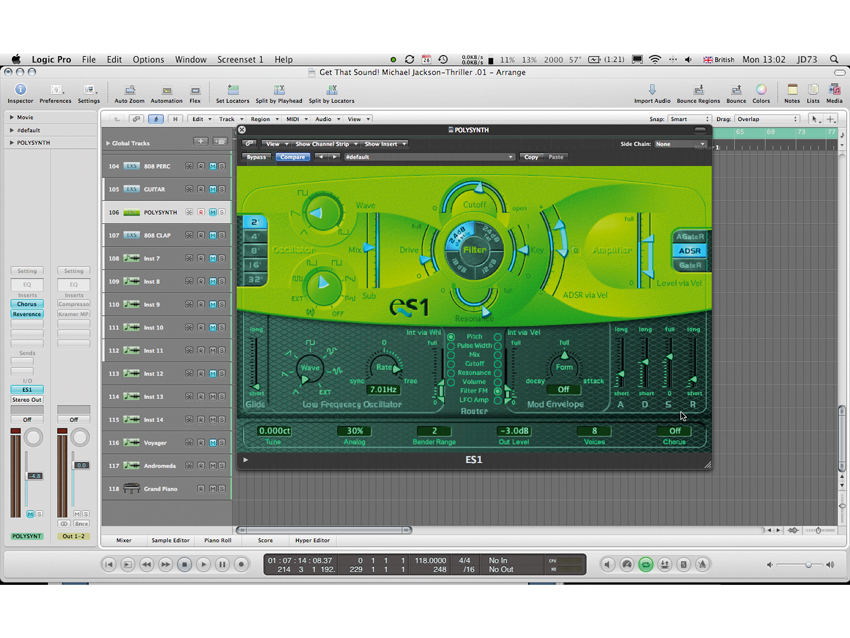Switch to the Mixer tab
The height and width of the screenshot is (638, 850).
[x=124, y=540]
